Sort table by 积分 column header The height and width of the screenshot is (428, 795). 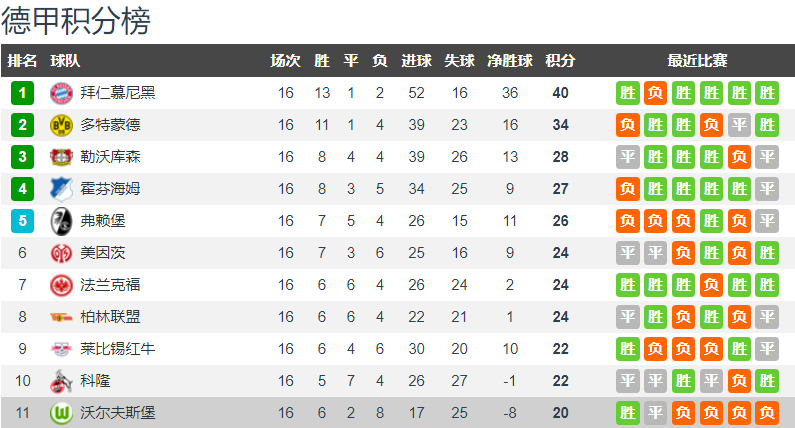[x=560, y=61]
